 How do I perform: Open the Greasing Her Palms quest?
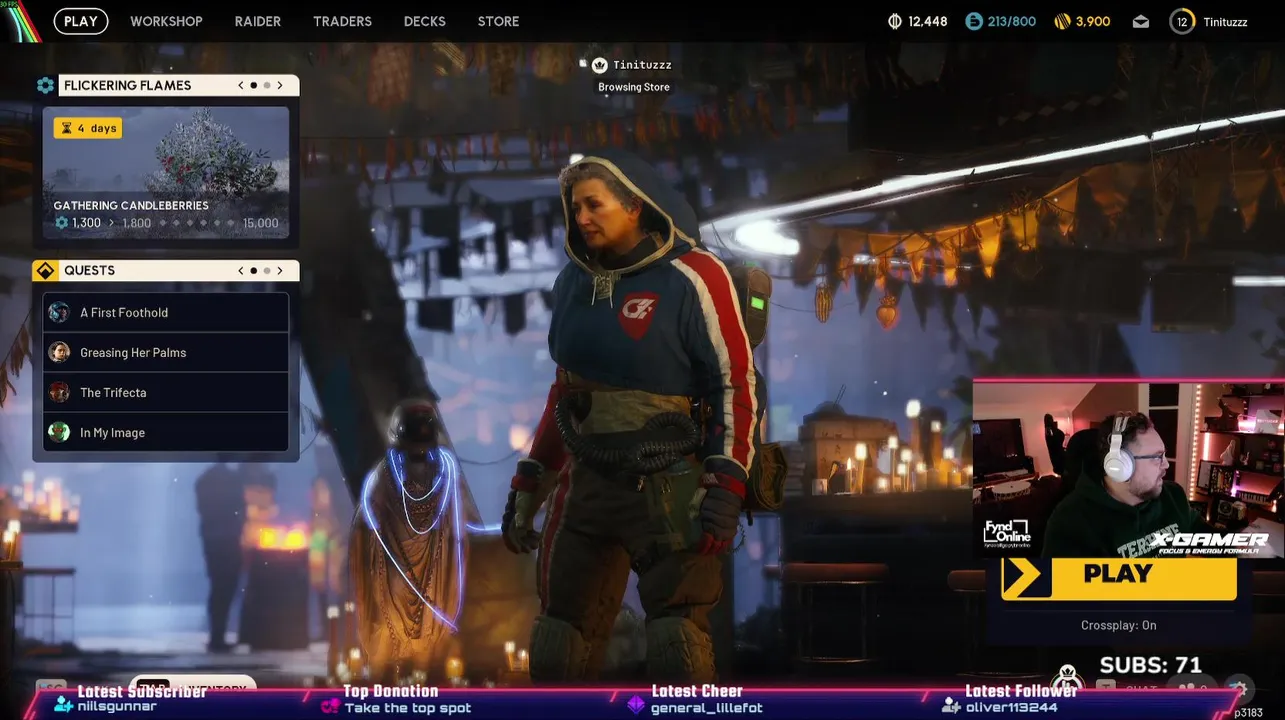click(x=166, y=352)
